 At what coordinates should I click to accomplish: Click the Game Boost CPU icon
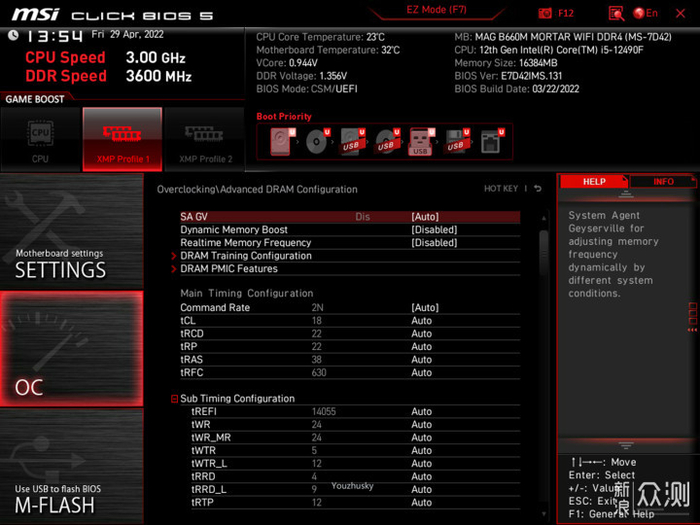coord(40,136)
